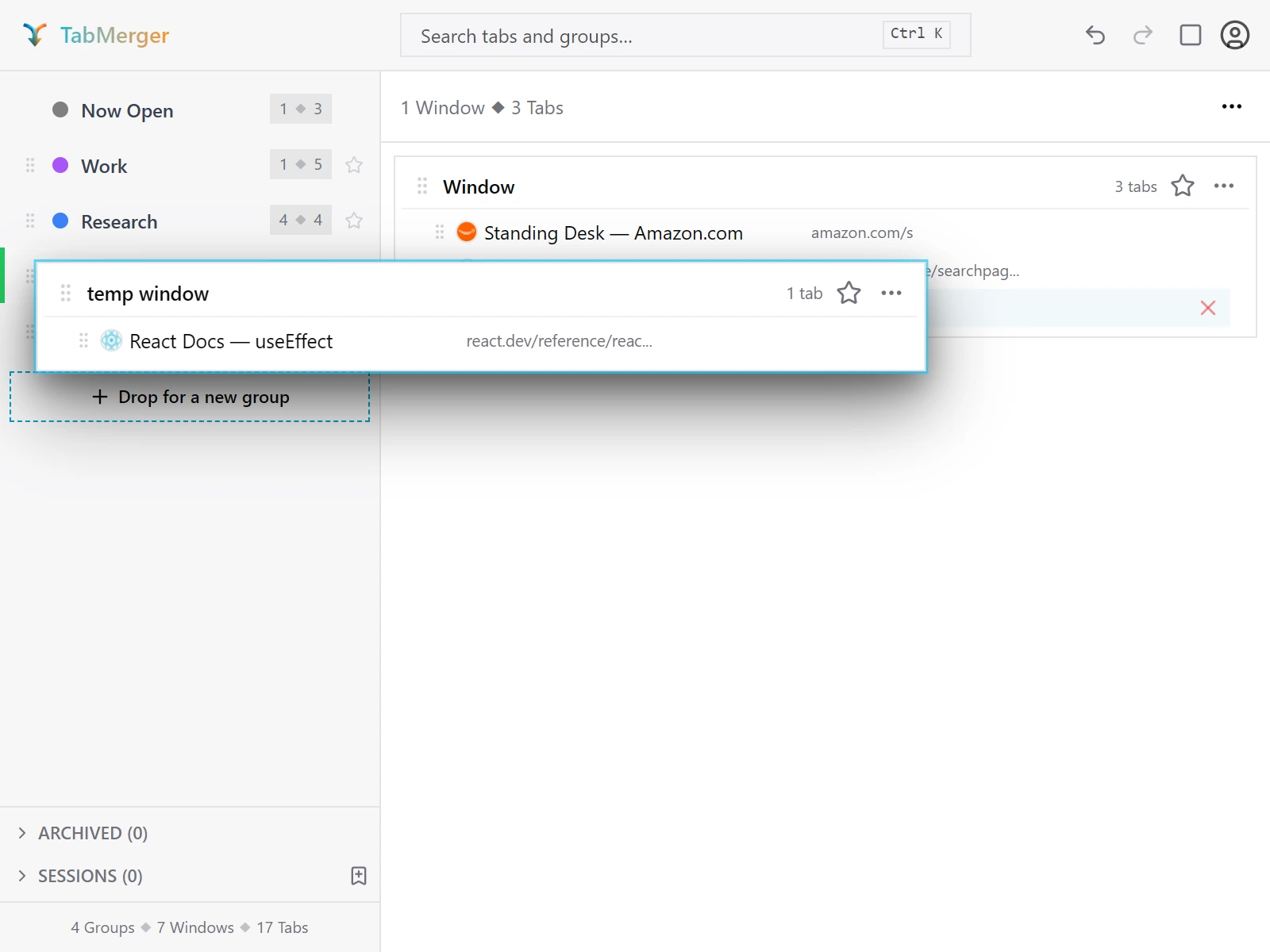Open React Docs — useEffect tab
The height and width of the screenshot is (952, 1270).
coord(231,341)
